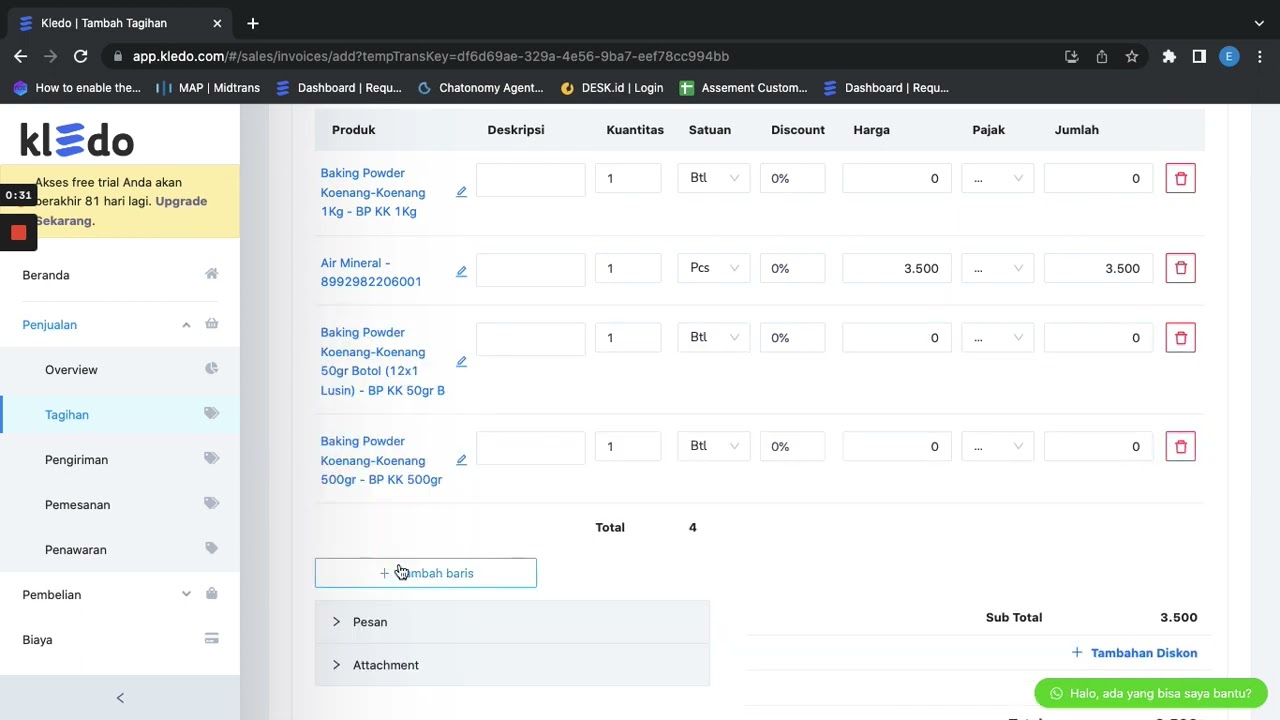Viewport: 1280px width, 720px height.
Task: Click the Overview pie chart icon
Action: click(211, 369)
